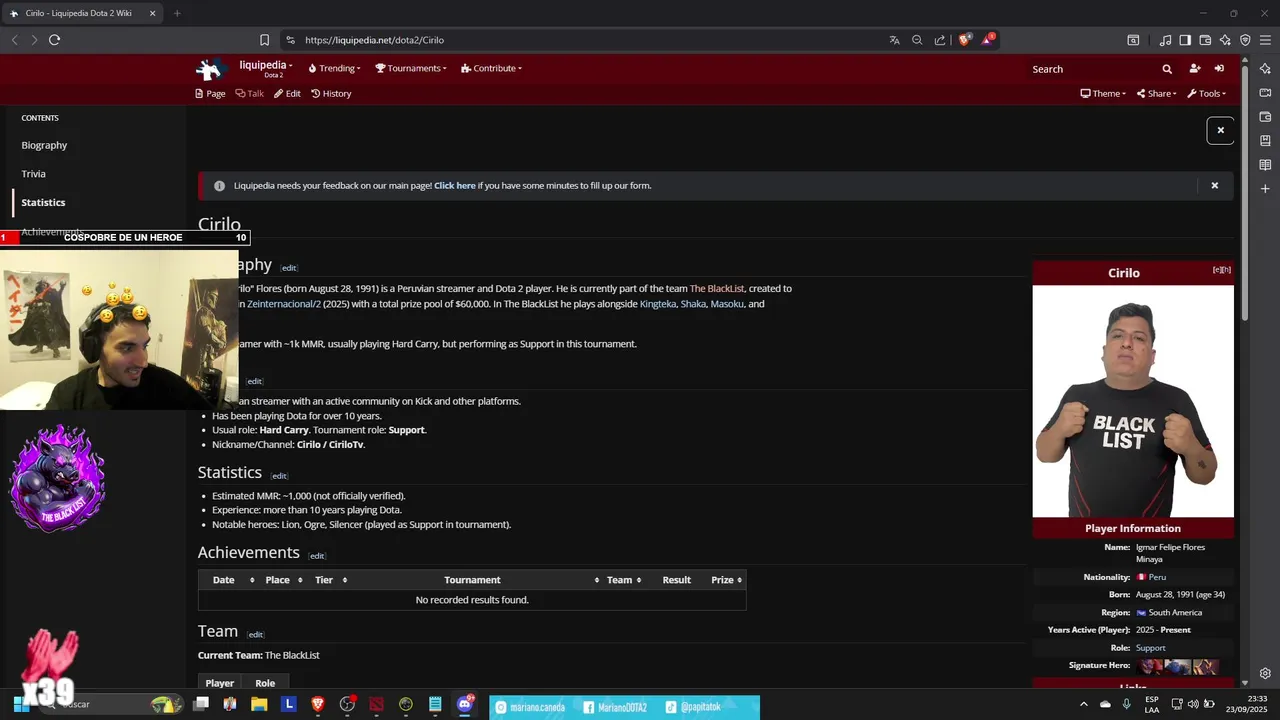Screen dimensions: 1280x720
Task: Open the Brave Wallet toolbar icon
Action: (1205, 40)
